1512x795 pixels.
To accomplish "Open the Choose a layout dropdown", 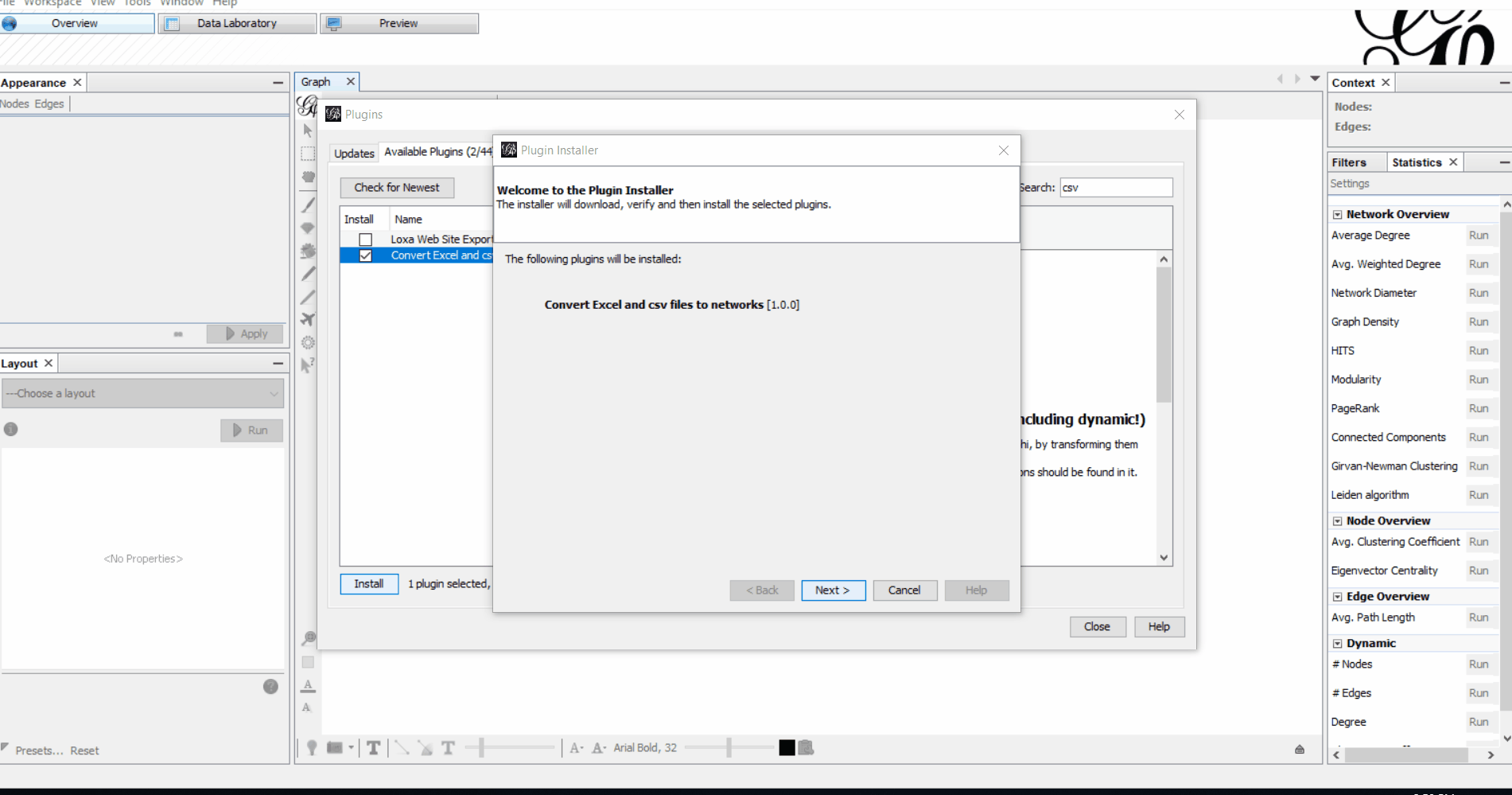I will click(143, 393).
